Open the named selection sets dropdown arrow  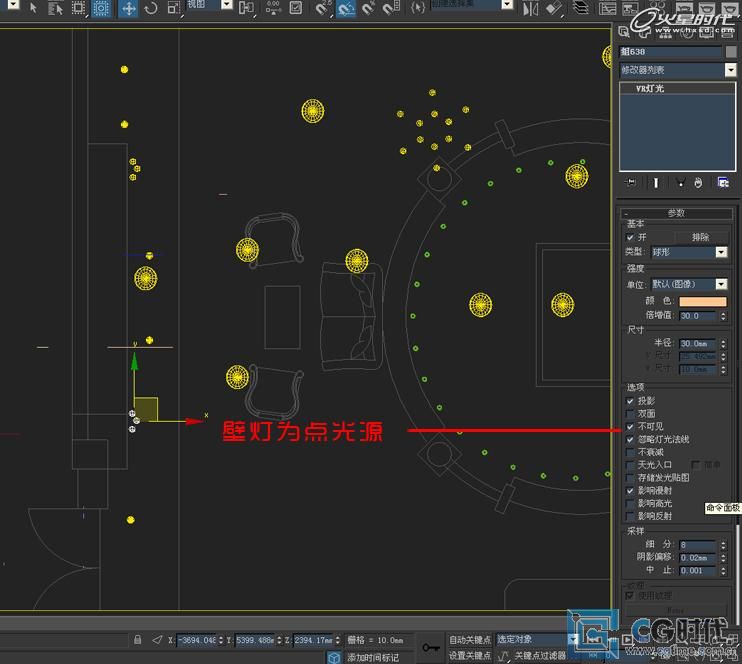click(507, 5)
